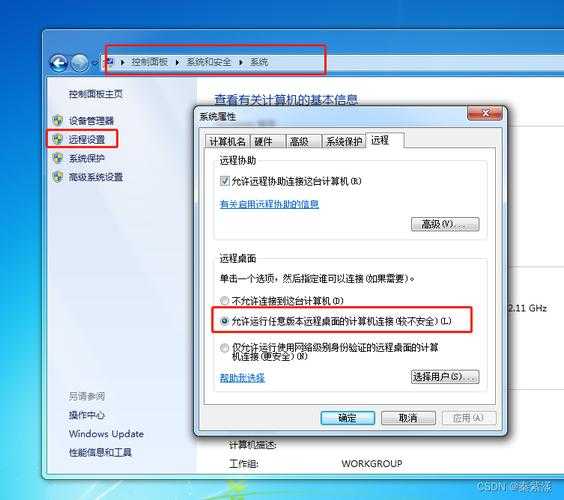Open the 选择用户(S)... button
564x500 pixels.
point(445,377)
